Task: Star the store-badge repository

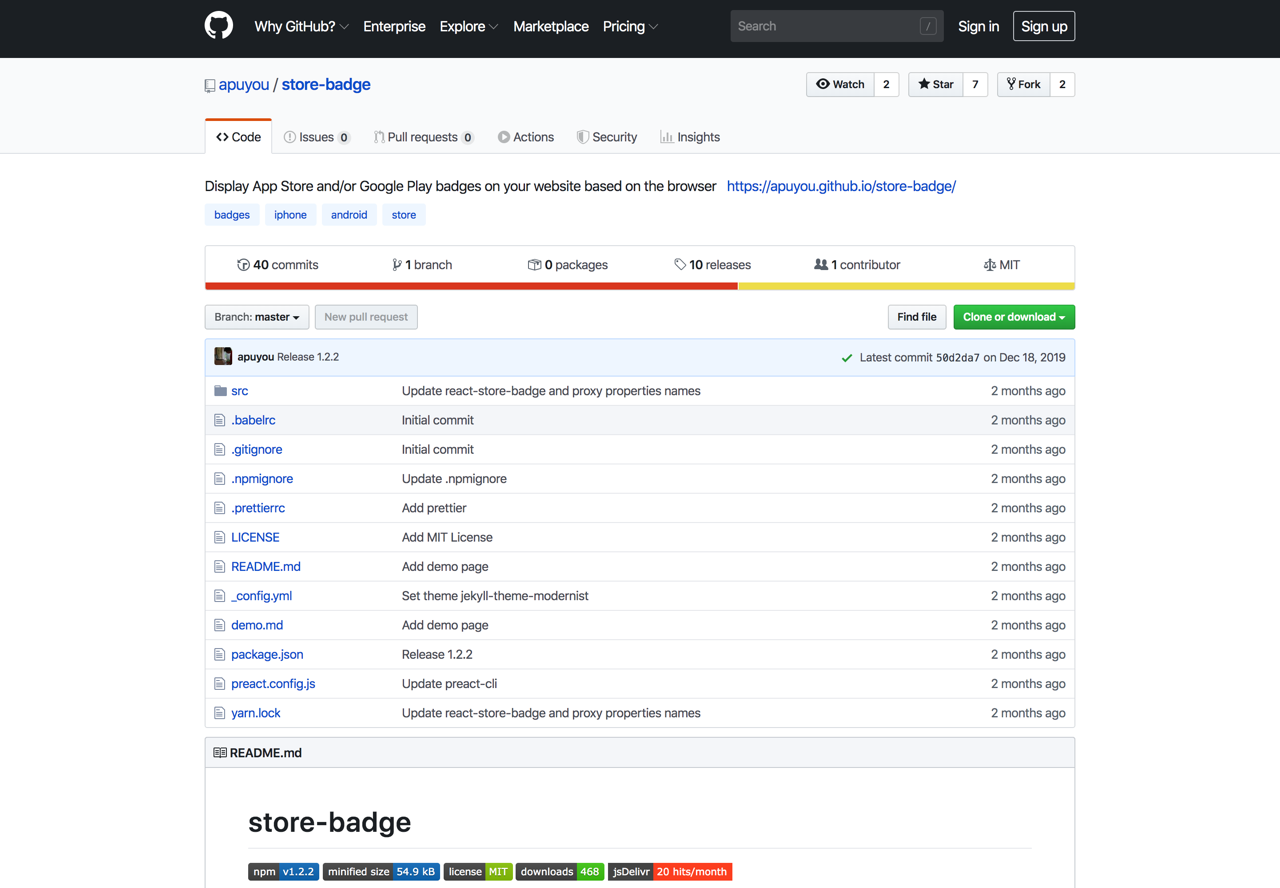Action: click(x=936, y=84)
